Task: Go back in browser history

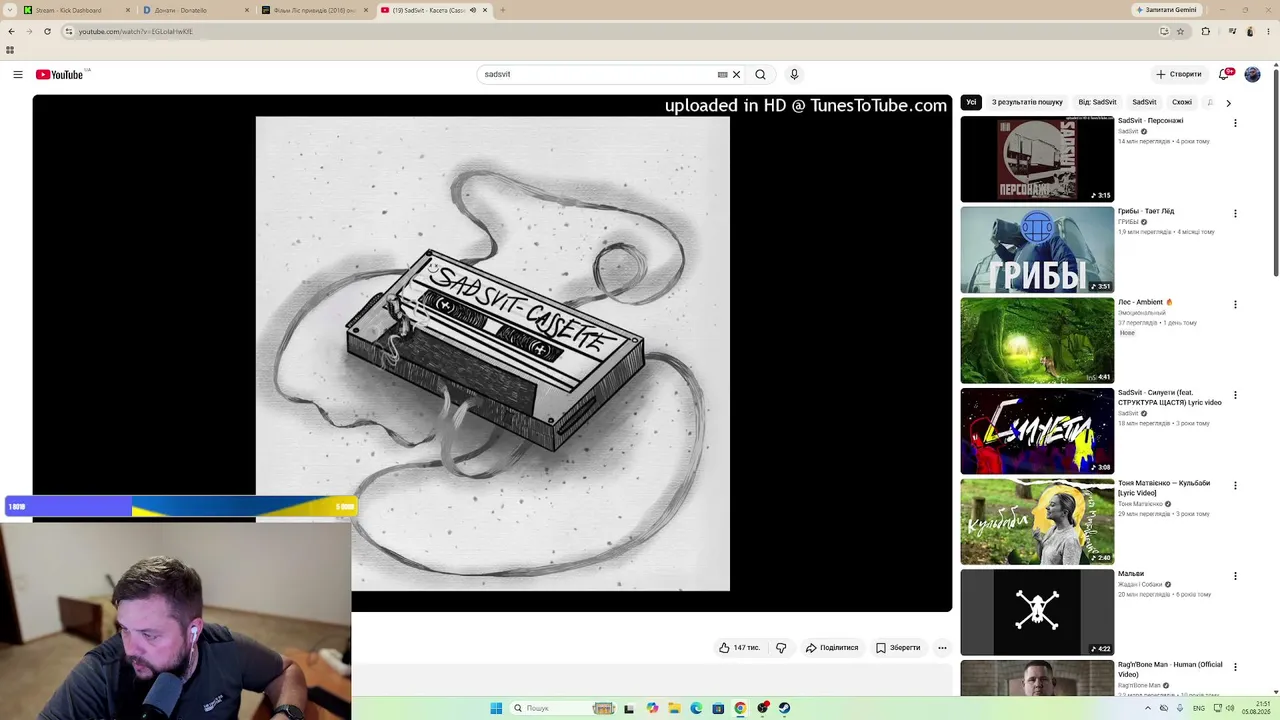Action: click(x=11, y=31)
